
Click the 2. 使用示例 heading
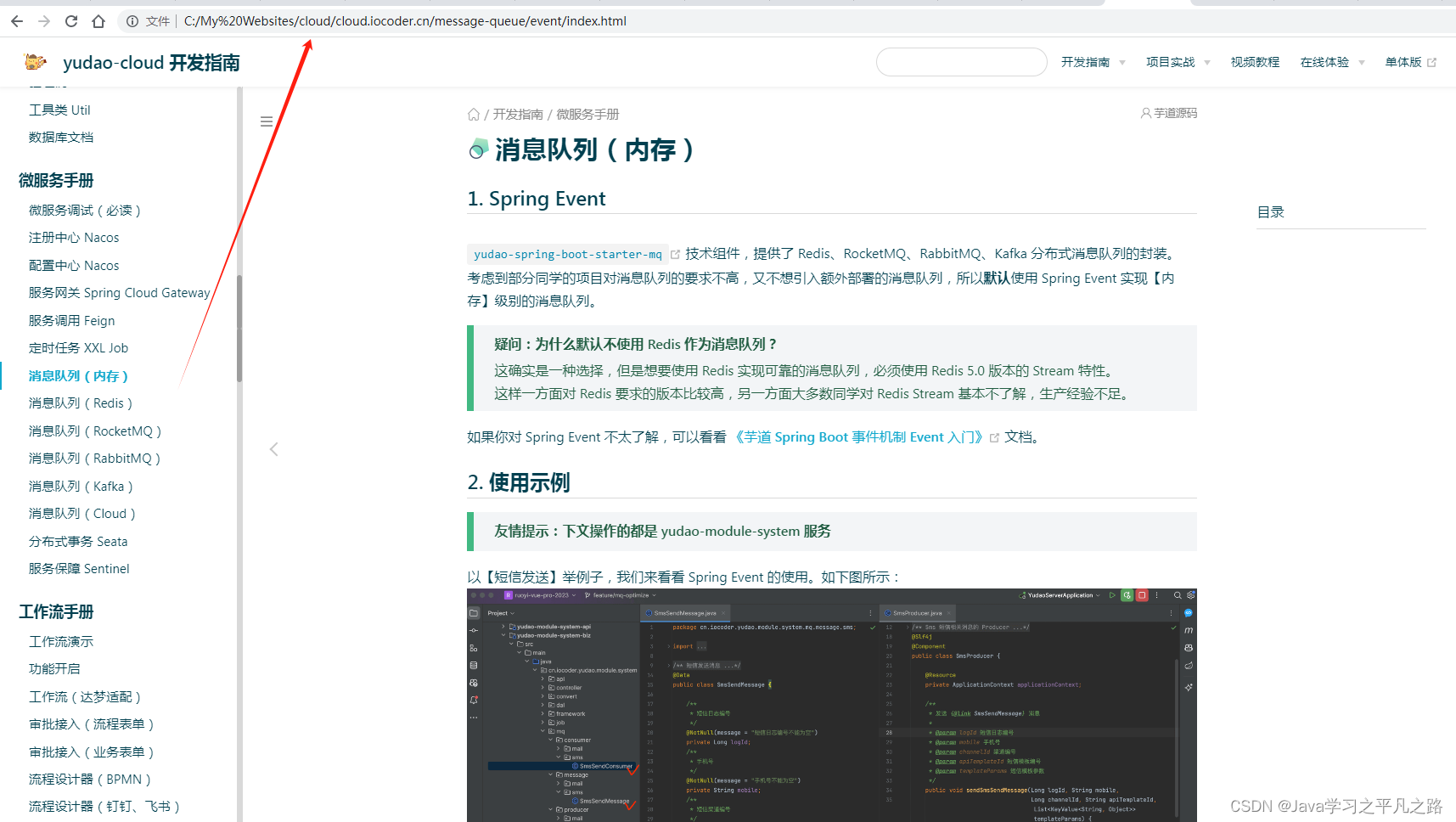(x=519, y=482)
